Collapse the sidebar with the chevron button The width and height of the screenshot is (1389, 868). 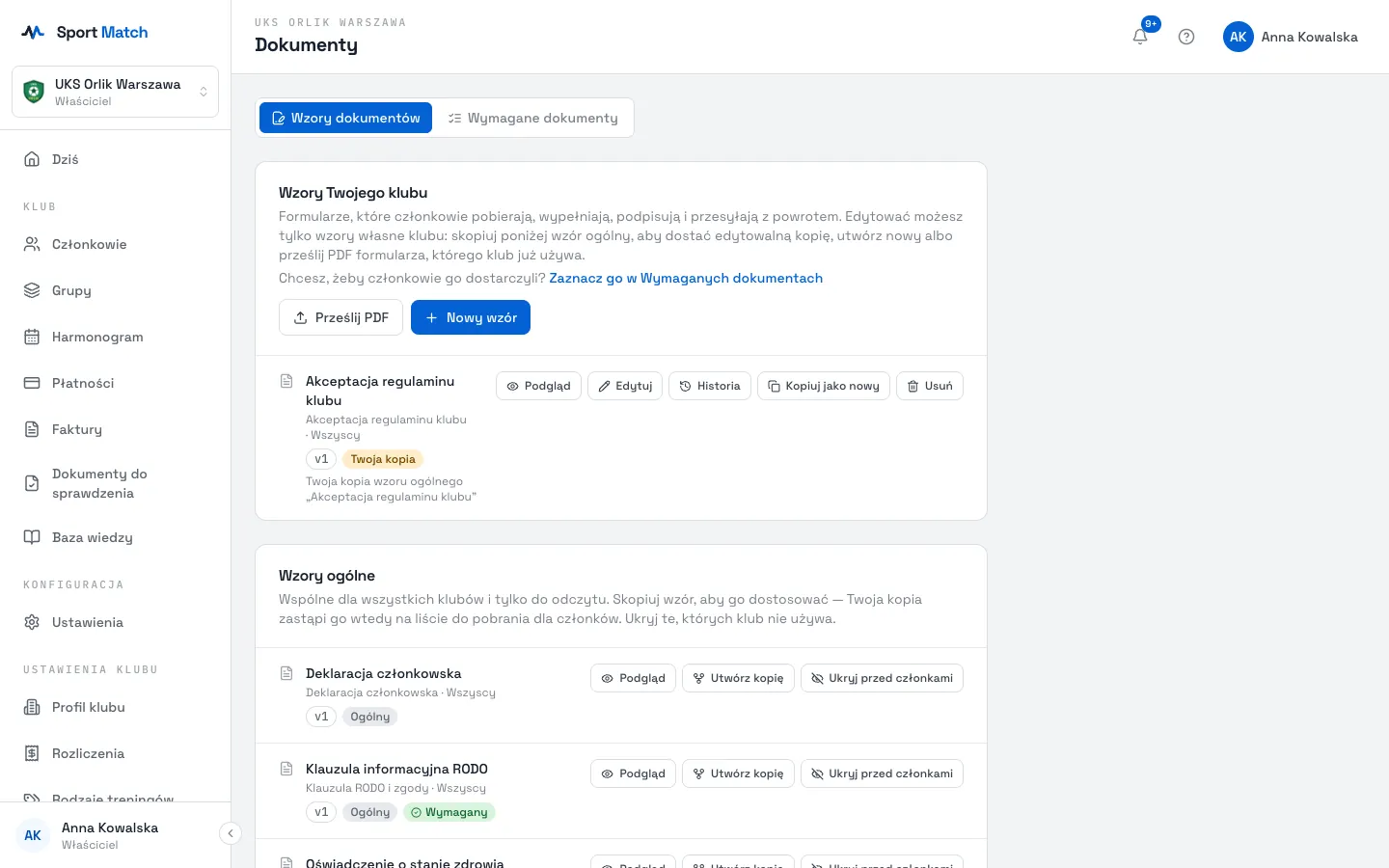(230, 833)
